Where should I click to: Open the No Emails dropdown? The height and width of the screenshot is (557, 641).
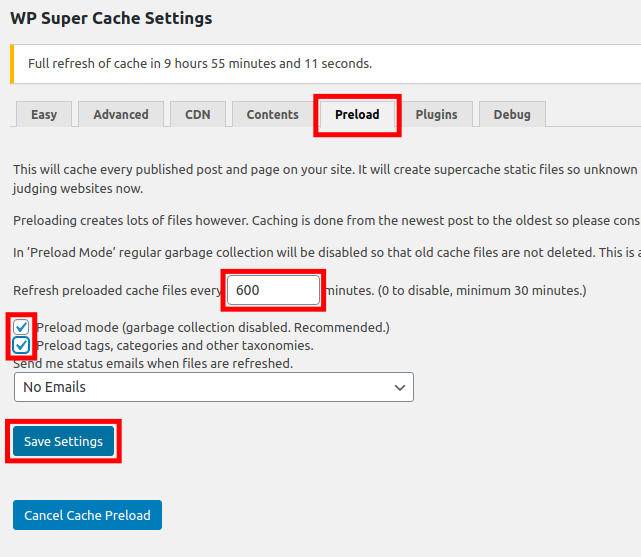click(x=213, y=386)
